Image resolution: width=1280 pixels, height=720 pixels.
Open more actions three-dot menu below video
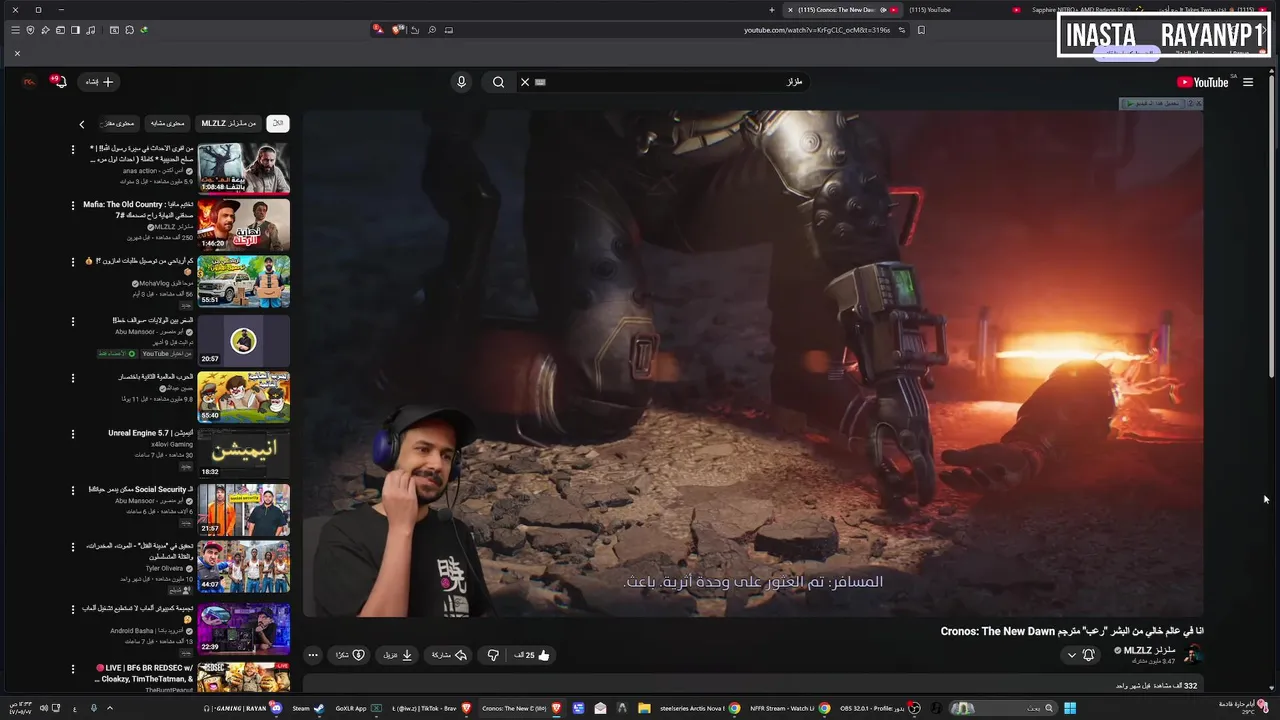tap(313, 655)
